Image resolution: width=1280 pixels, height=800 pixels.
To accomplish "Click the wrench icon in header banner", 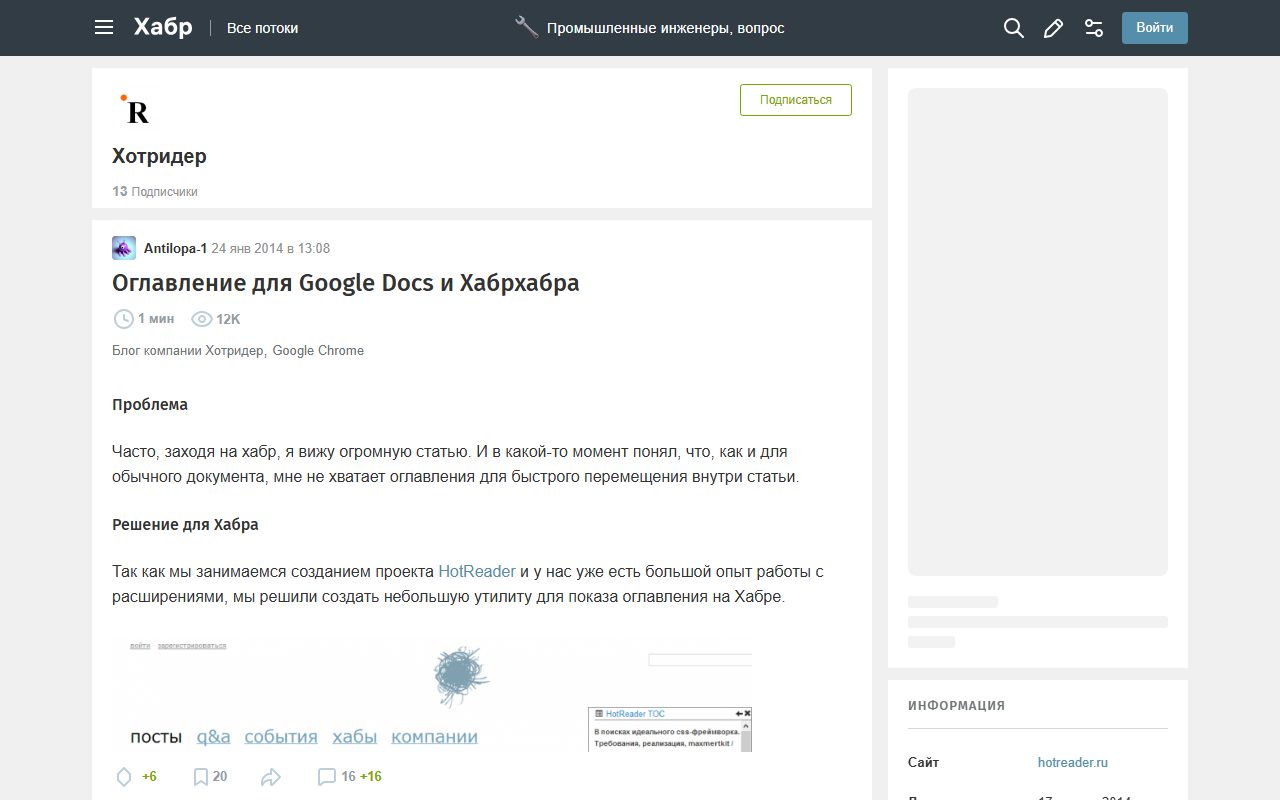I will pos(527,27).
